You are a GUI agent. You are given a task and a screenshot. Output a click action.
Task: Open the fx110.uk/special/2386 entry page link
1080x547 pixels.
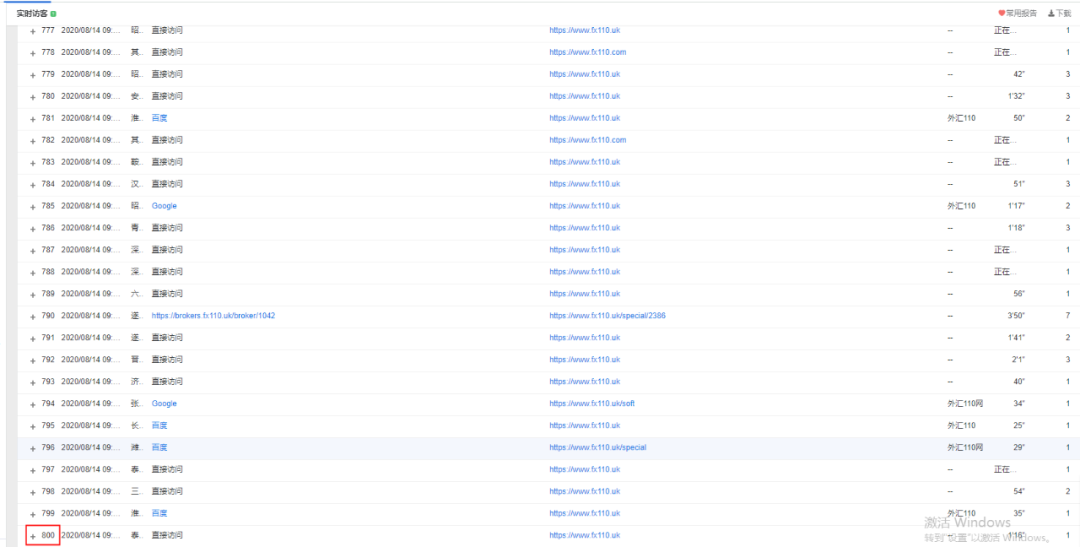pos(607,316)
